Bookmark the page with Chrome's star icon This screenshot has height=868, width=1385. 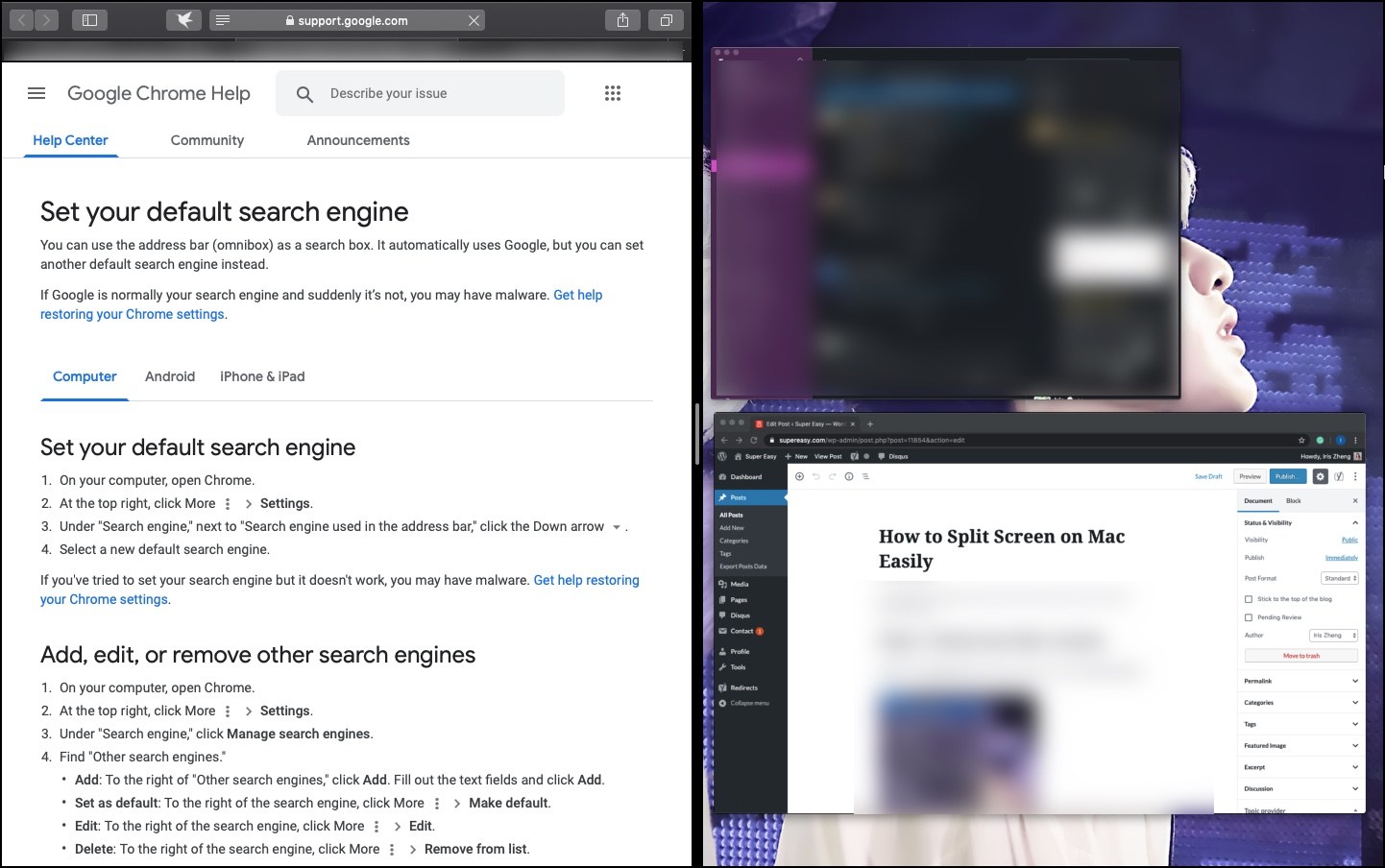(1302, 440)
